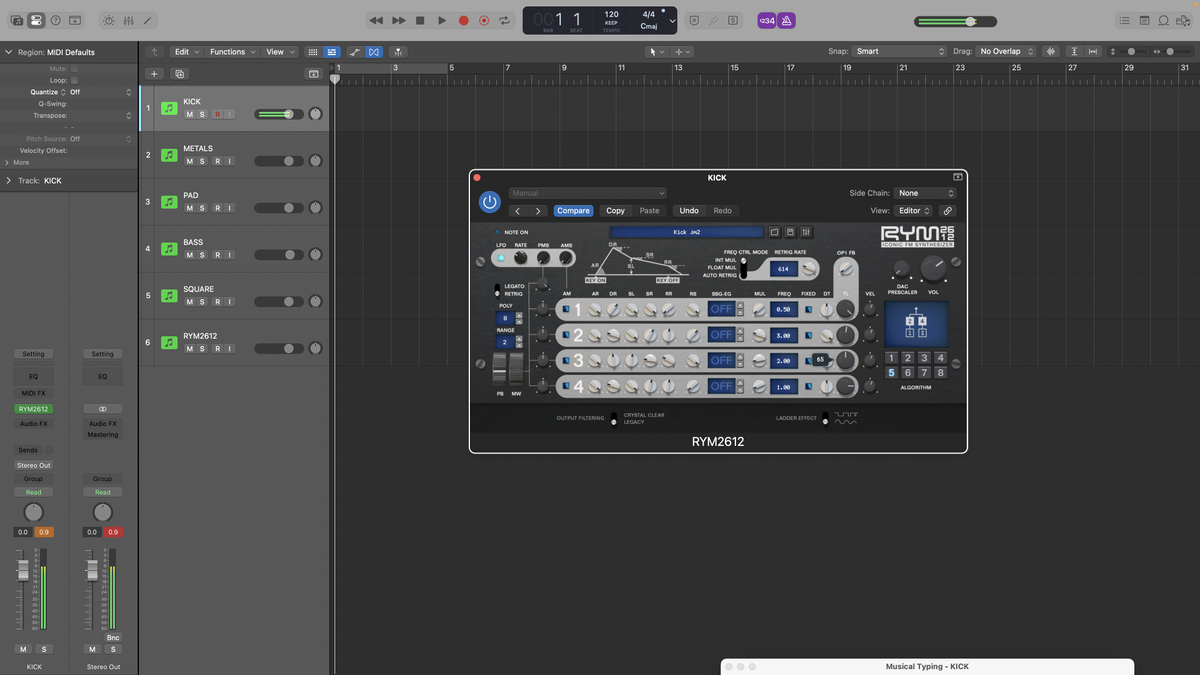Click the plugin link chain icon

(x=947, y=211)
